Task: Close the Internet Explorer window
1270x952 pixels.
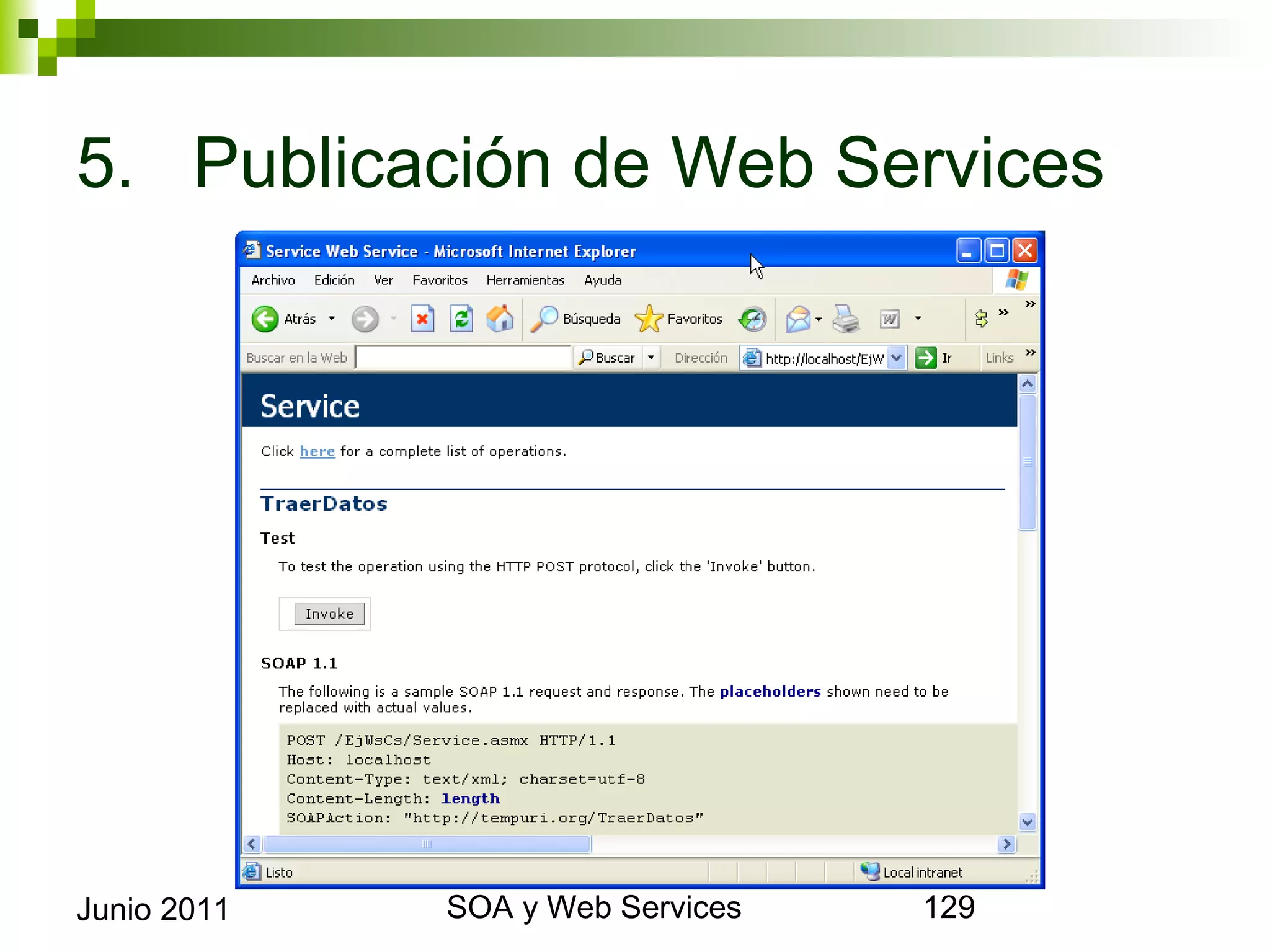Action: click(x=1025, y=250)
